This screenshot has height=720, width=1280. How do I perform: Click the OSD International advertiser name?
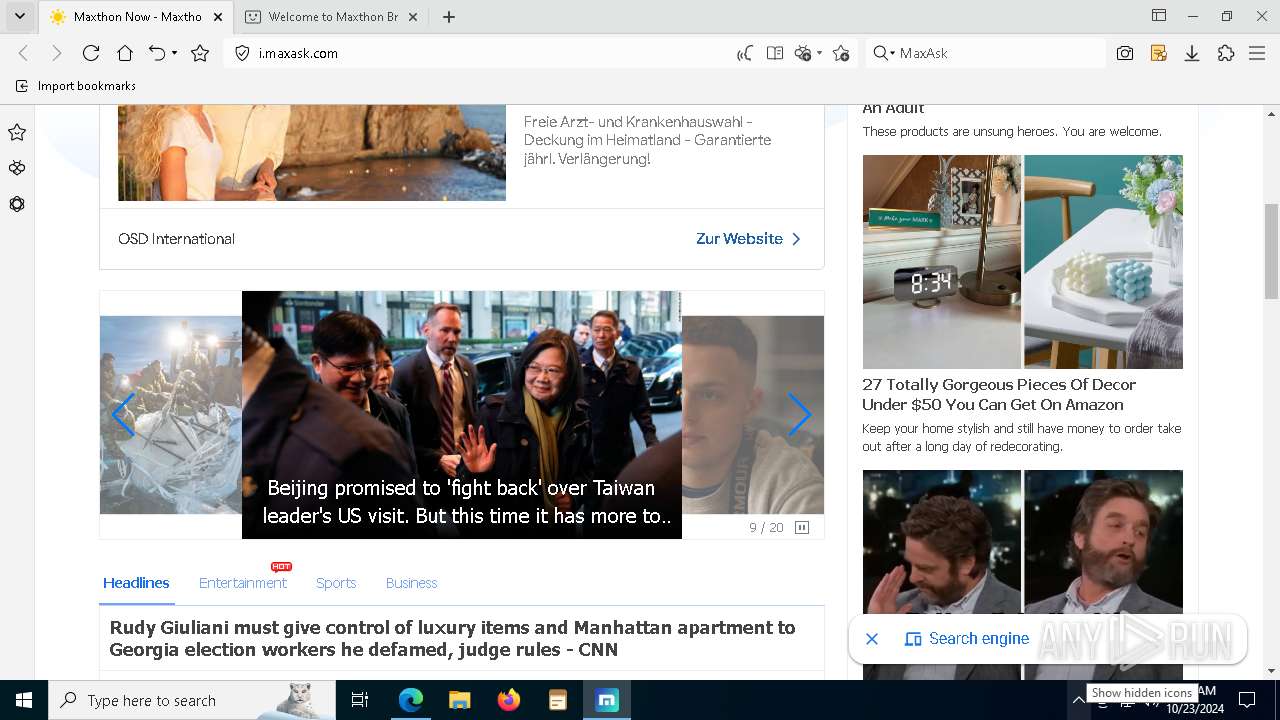pyautogui.click(x=176, y=239)
